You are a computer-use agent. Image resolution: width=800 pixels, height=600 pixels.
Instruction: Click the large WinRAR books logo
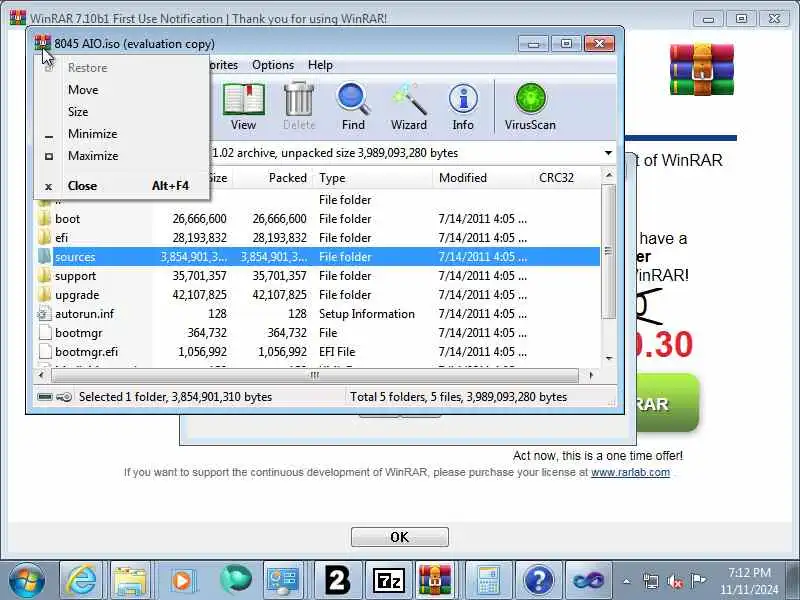(x=702, y=69)
